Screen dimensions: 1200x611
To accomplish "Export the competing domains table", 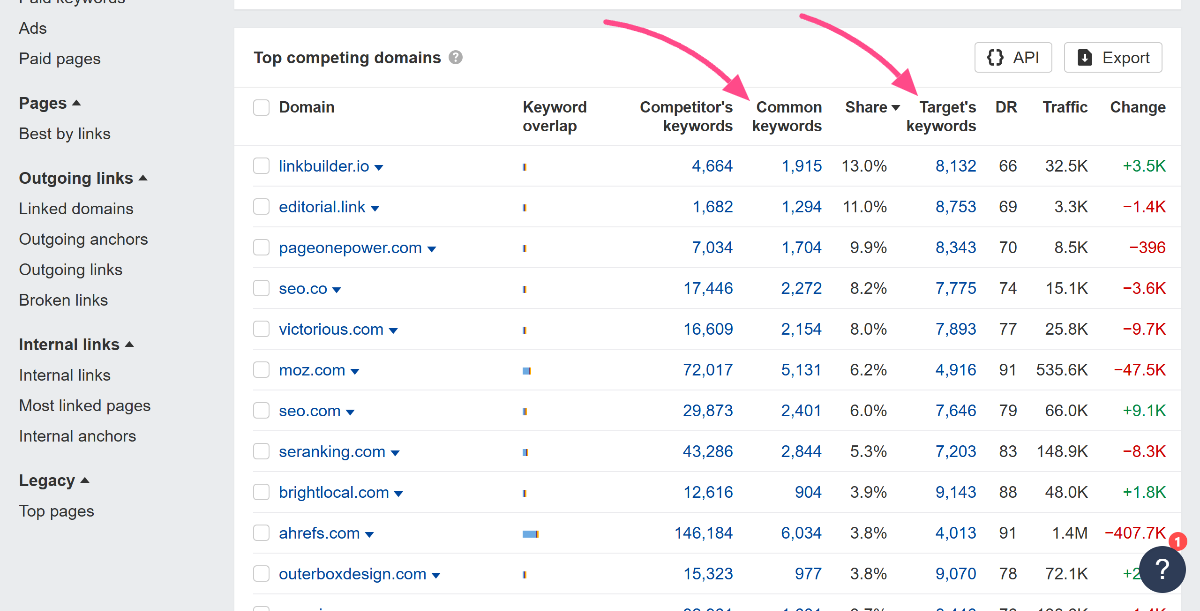I will 1113,58.
